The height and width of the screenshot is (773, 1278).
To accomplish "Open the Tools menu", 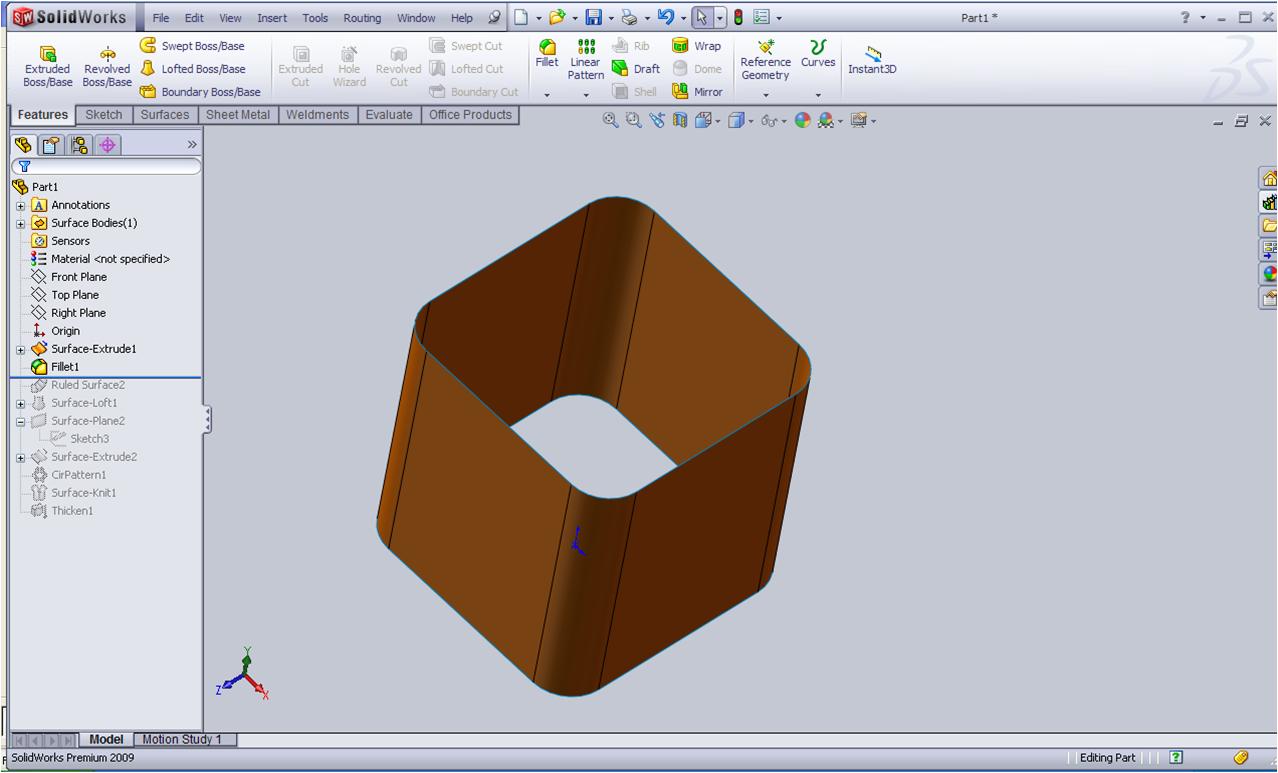I will [x=315, y=18].
